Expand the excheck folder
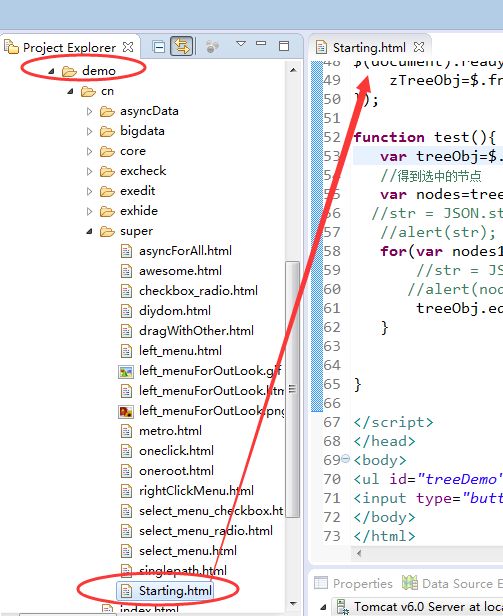The width and height of the screenshot is (503, 616). click(x=90, y=172)
